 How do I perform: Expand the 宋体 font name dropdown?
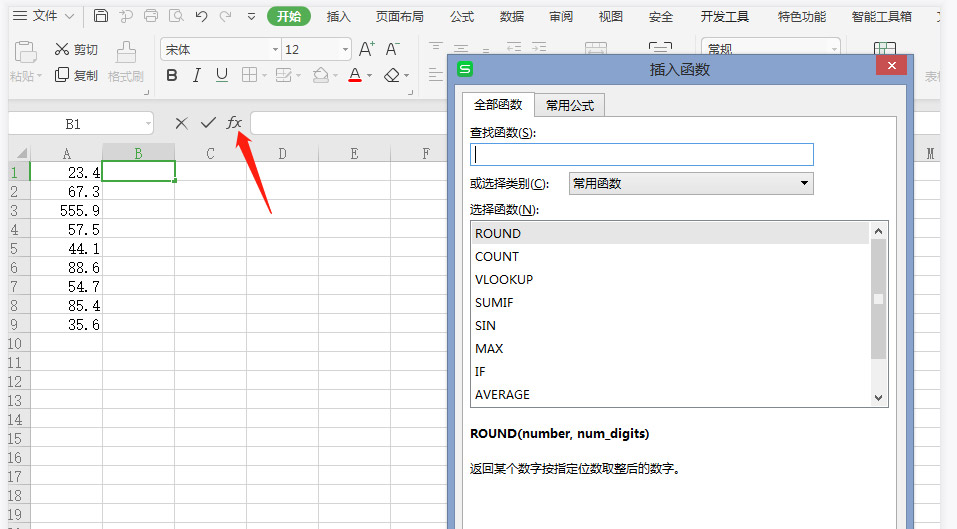[x=275, y=50]
